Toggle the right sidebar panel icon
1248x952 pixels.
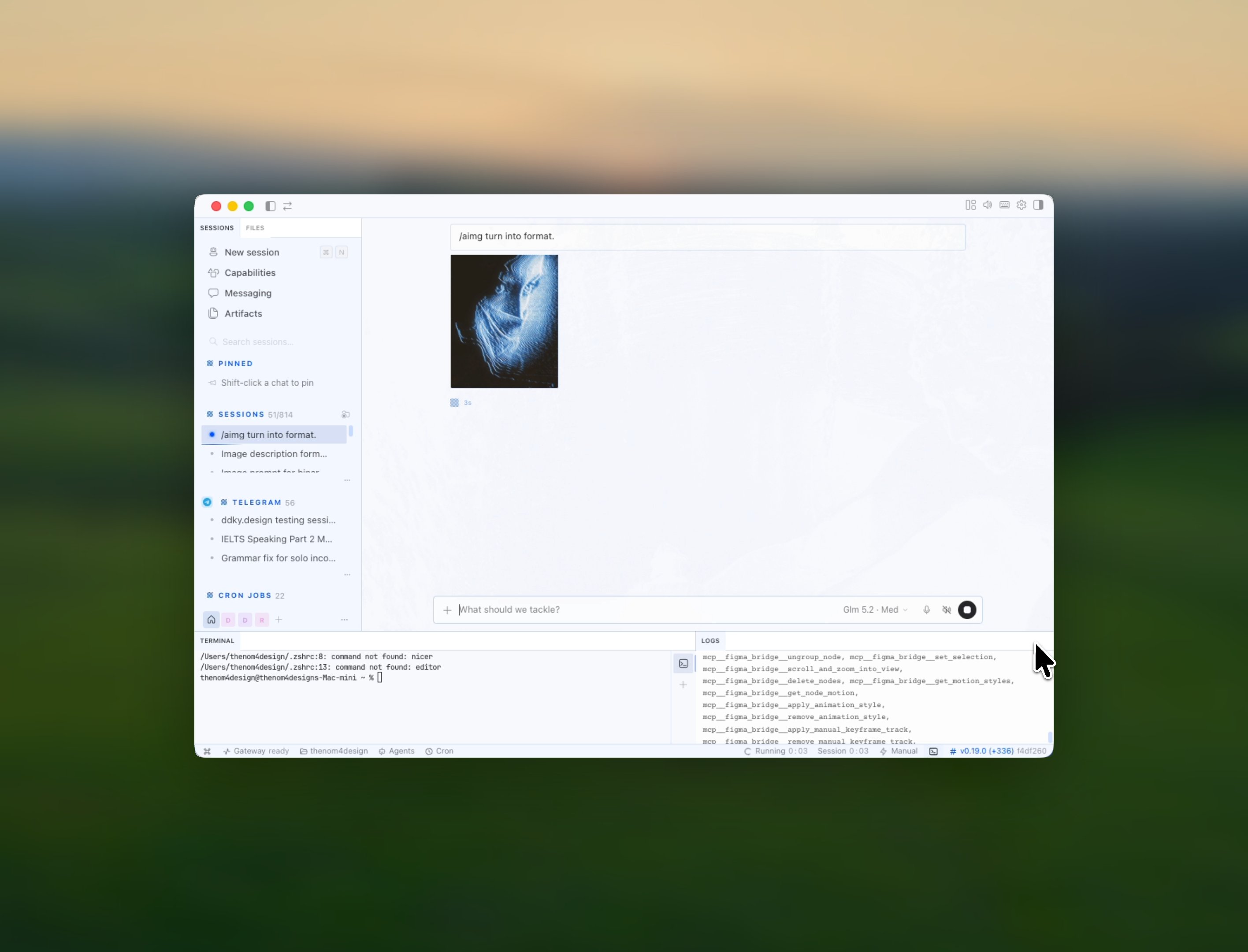point(1038,205)
